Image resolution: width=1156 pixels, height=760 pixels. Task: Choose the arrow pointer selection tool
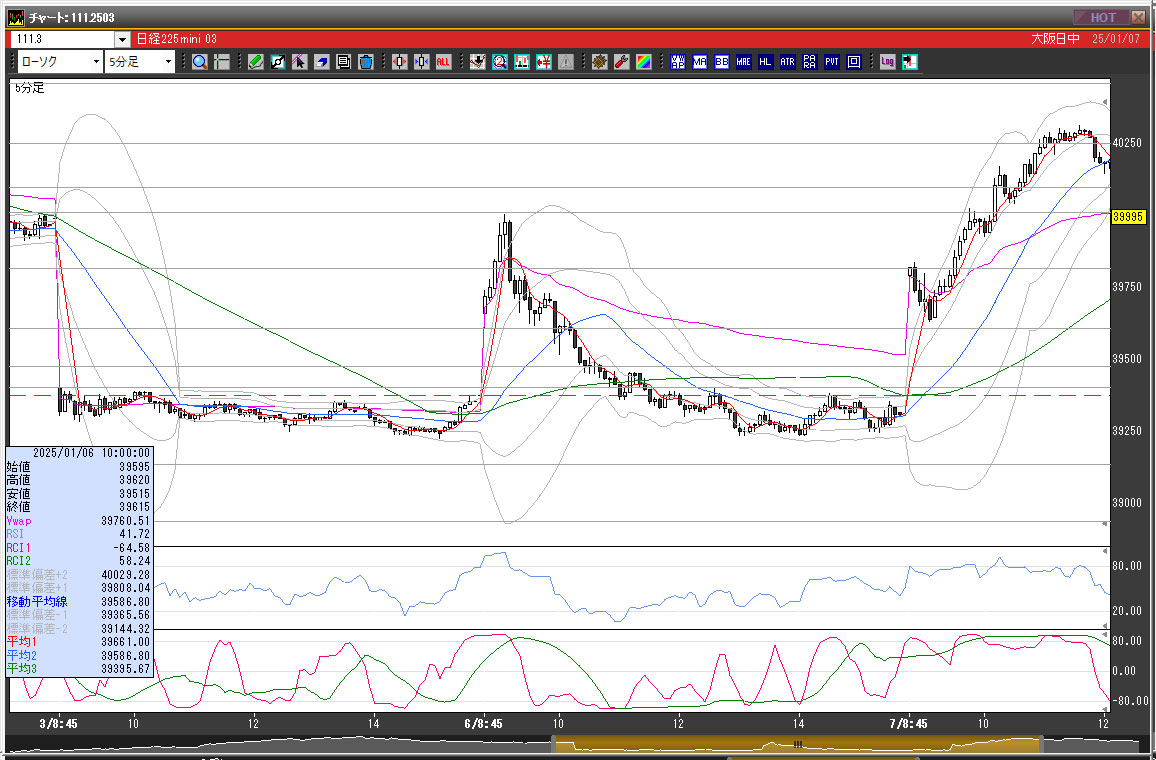coord(299,62)
